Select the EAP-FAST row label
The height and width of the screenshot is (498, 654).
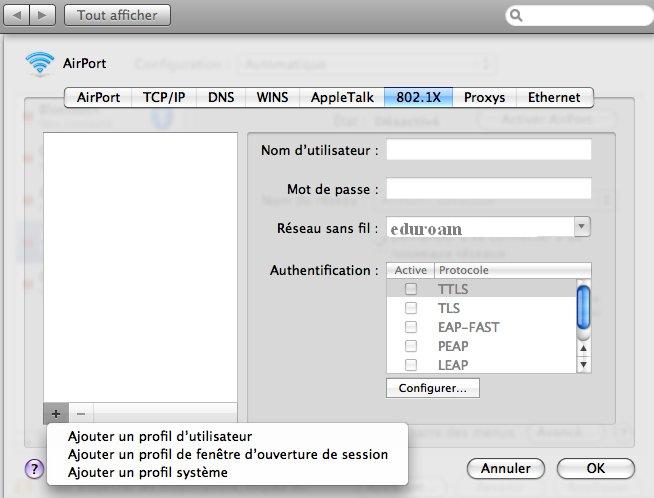click(x=468, y=327)
